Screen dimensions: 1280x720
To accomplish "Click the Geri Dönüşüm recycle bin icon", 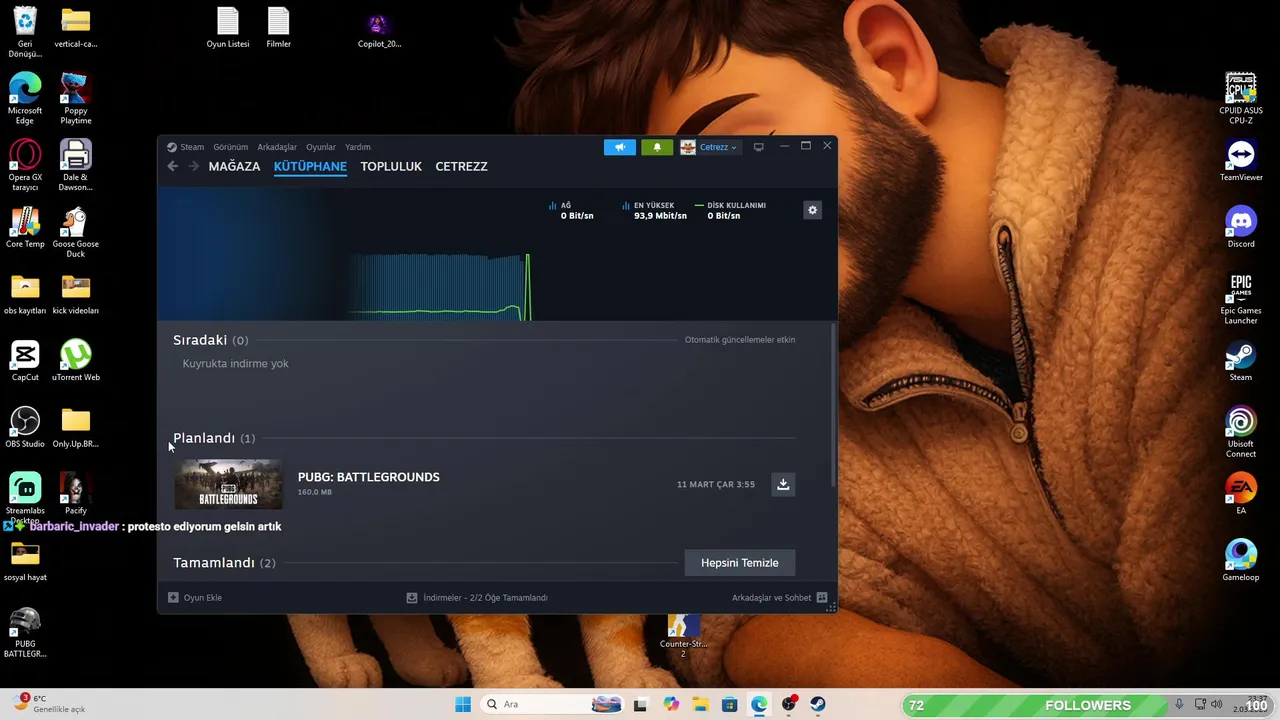I will [25, 32].
